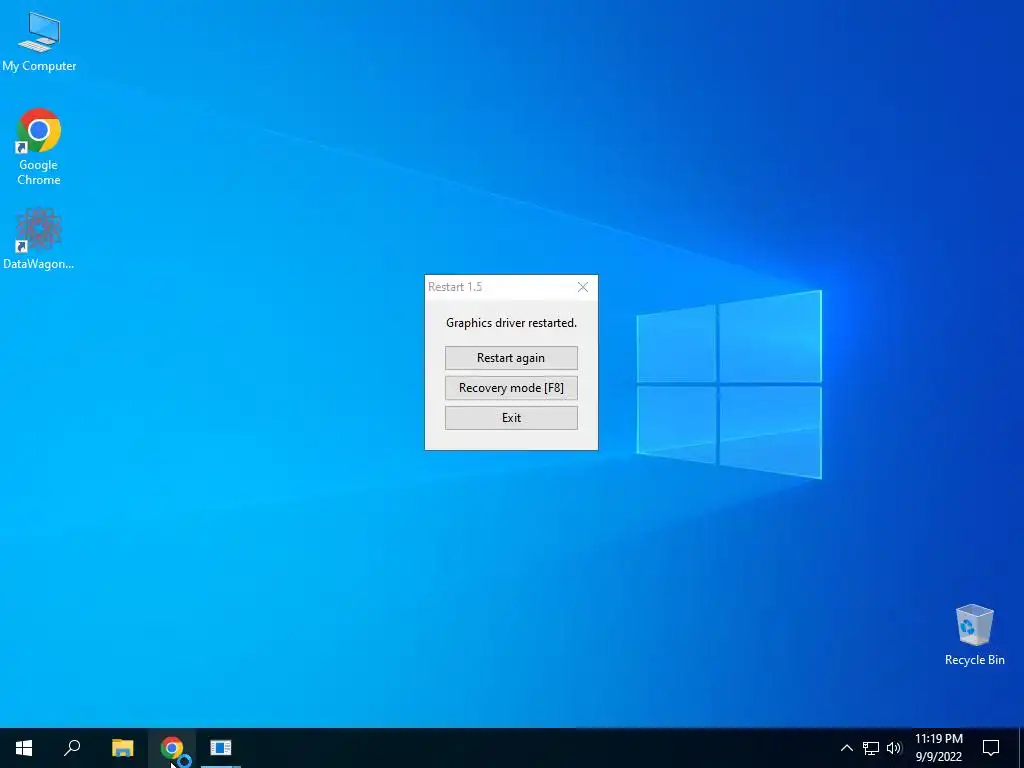Switch to the Restart app taskbar icon
The height and width of the screenshot is (768, 1024).
pos(221,748)
